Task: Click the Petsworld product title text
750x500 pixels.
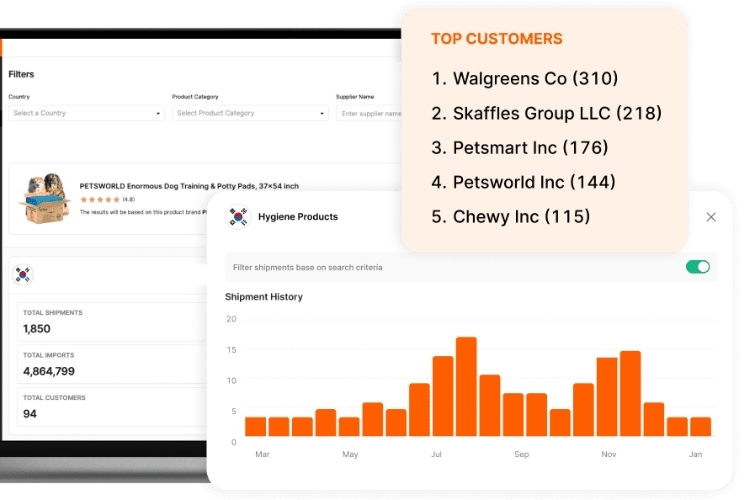Action: point(189,186)
